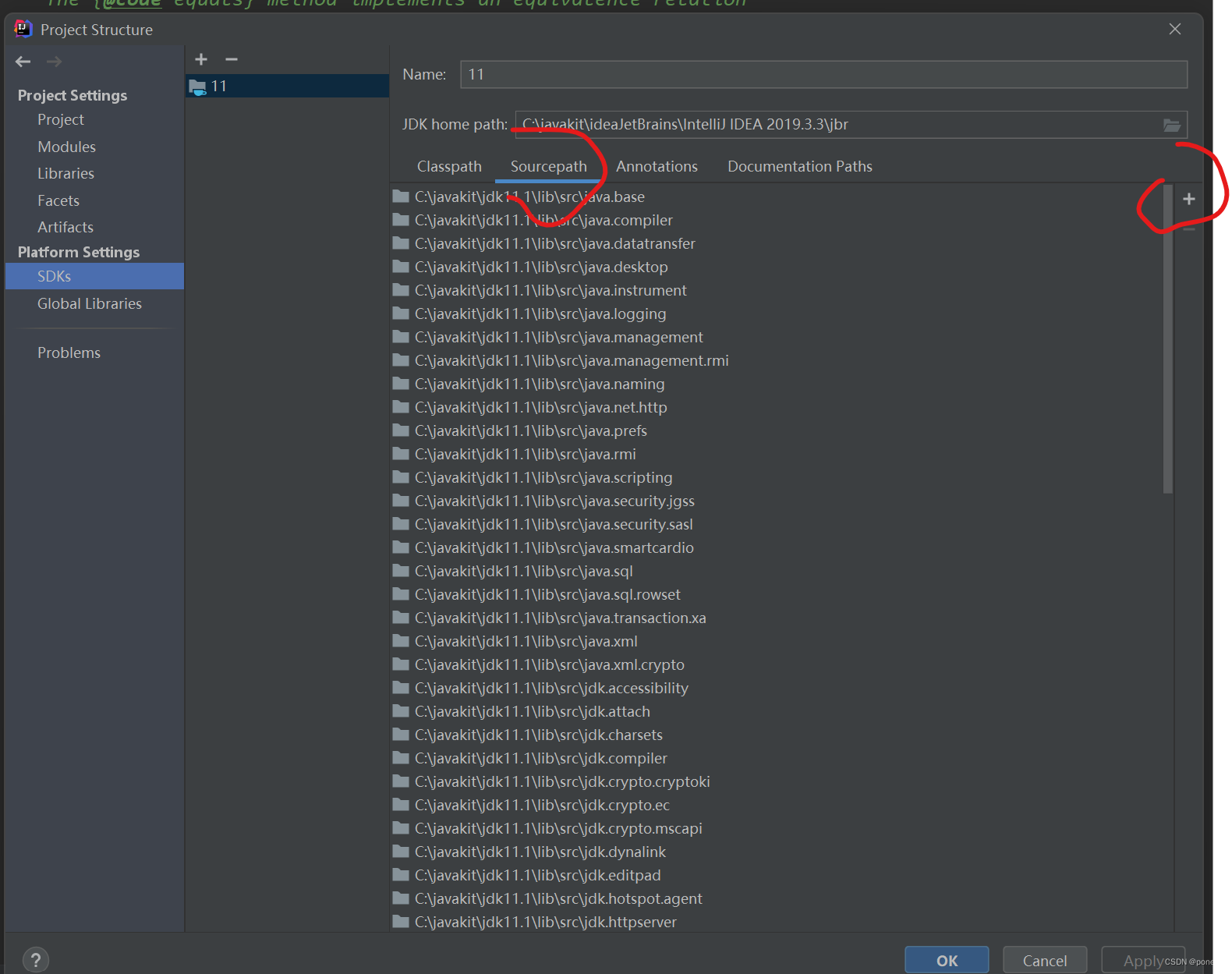Click the forward navigation arrow

[x=54, y=62]
